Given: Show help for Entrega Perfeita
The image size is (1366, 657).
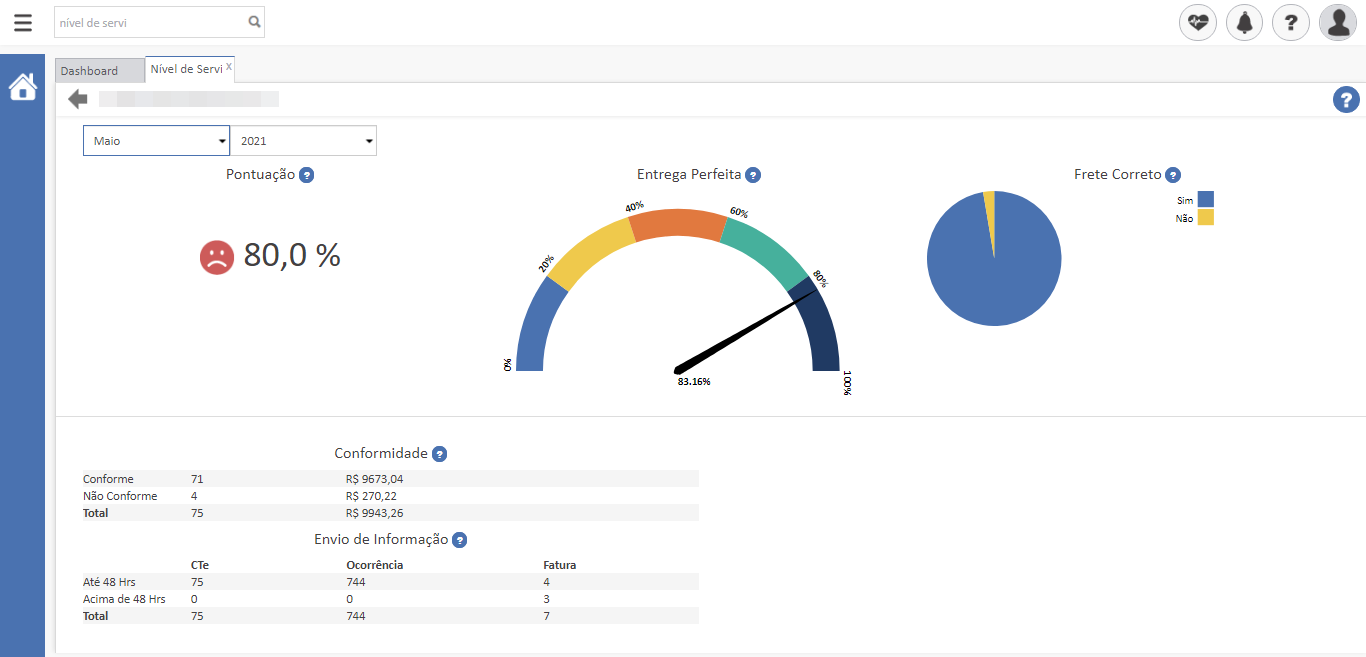Looking at the screenshot, I should [753, 175].
